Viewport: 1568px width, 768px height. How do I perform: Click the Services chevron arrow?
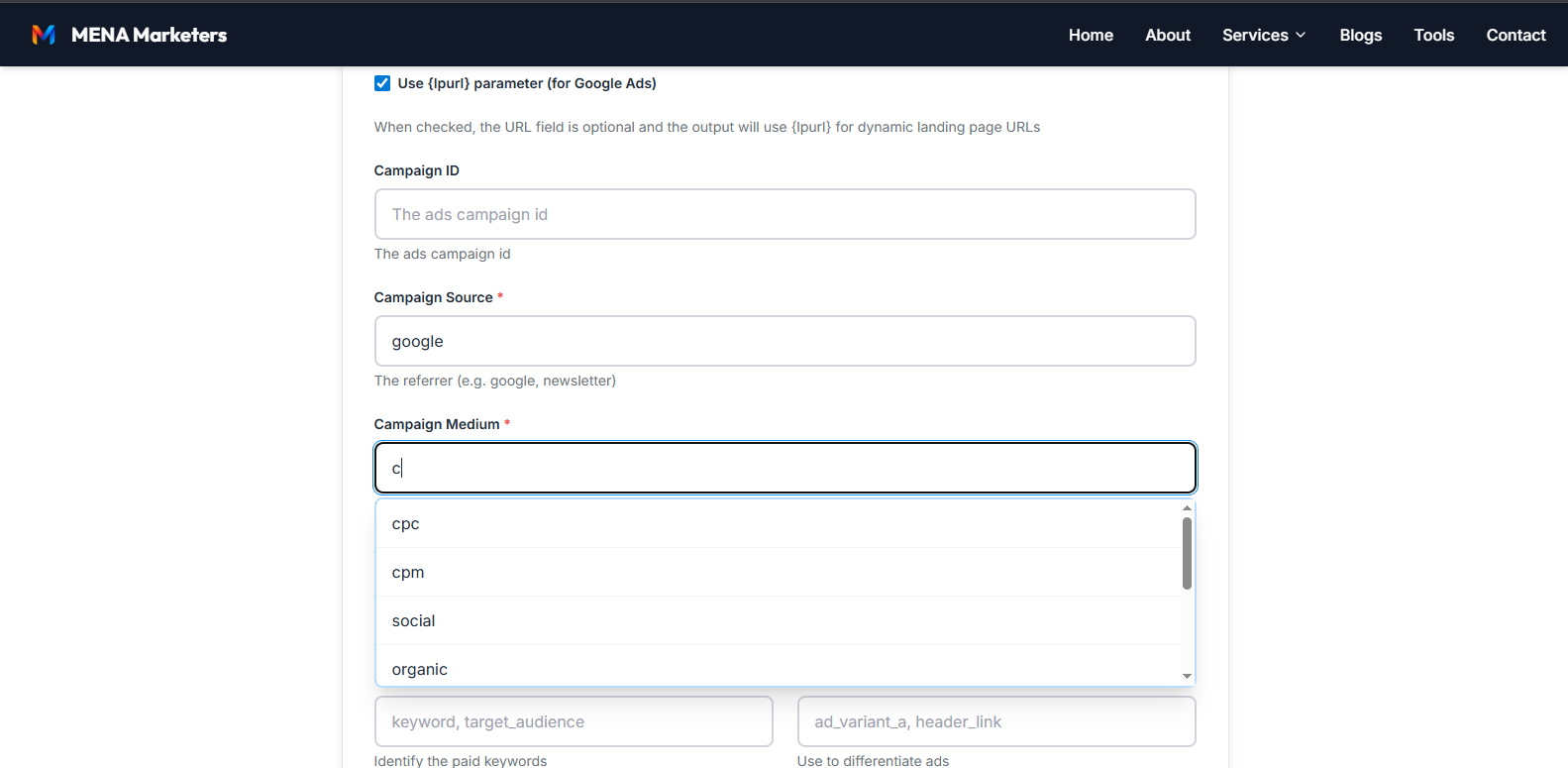1301,36
